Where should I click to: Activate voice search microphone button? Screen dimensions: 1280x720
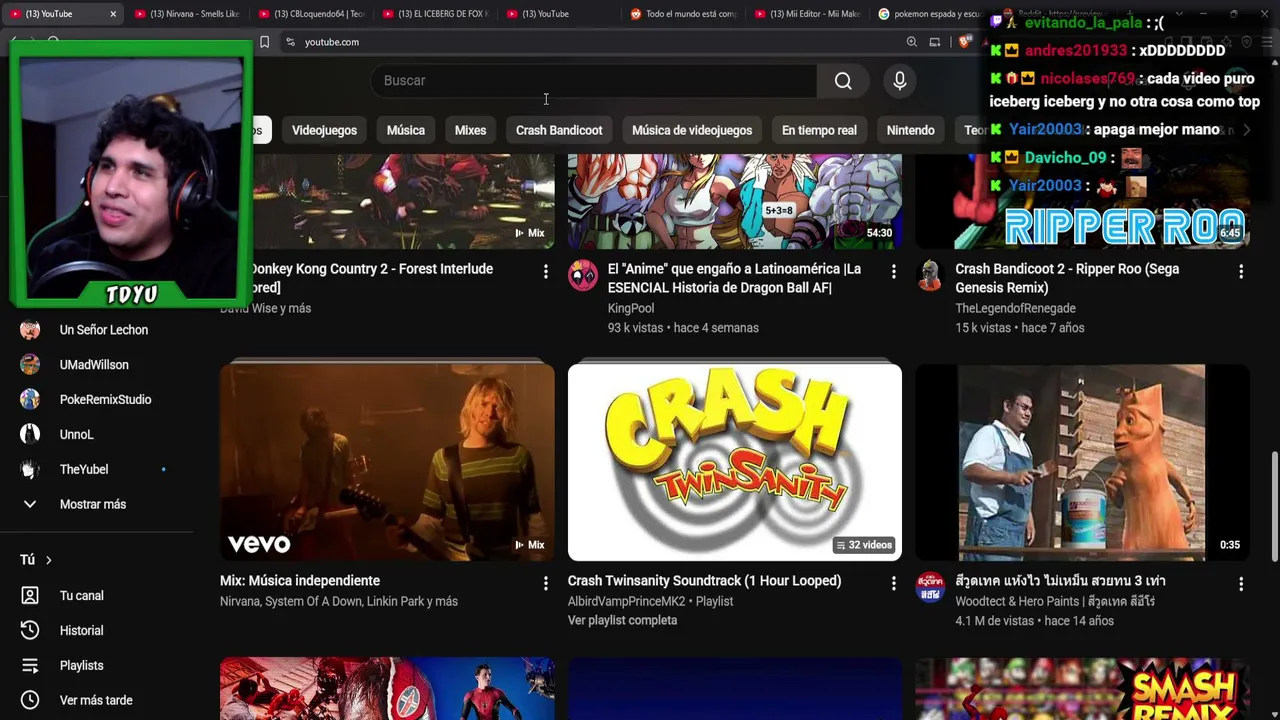[900, 81]
